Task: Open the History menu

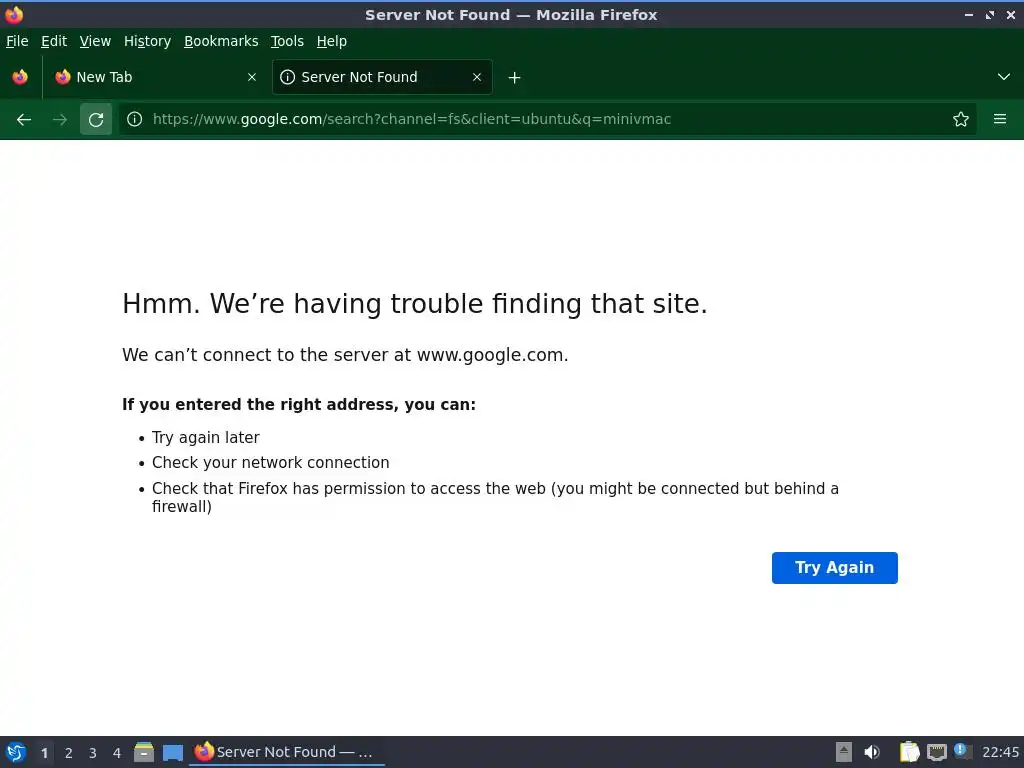Action: 148,41
